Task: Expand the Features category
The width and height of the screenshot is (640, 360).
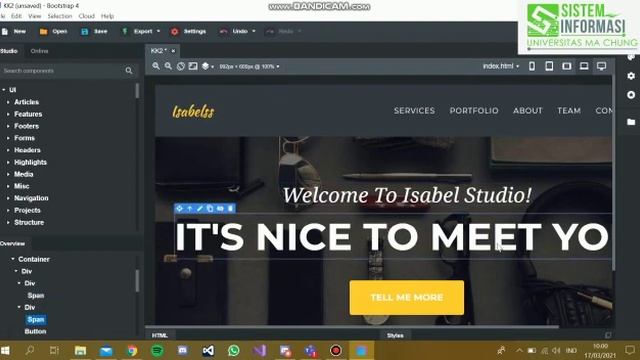Action: [x=8, y=114]
